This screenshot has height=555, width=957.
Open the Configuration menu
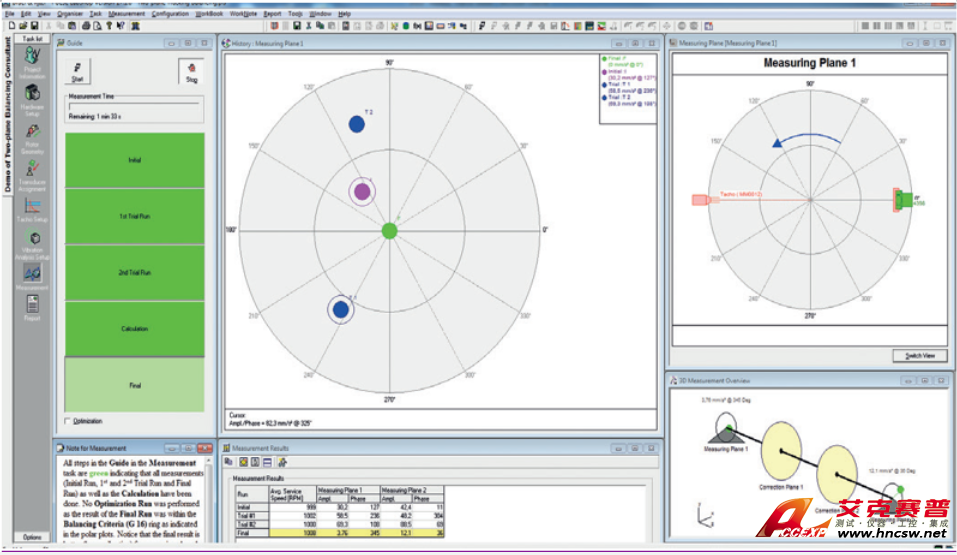[170, 15]
